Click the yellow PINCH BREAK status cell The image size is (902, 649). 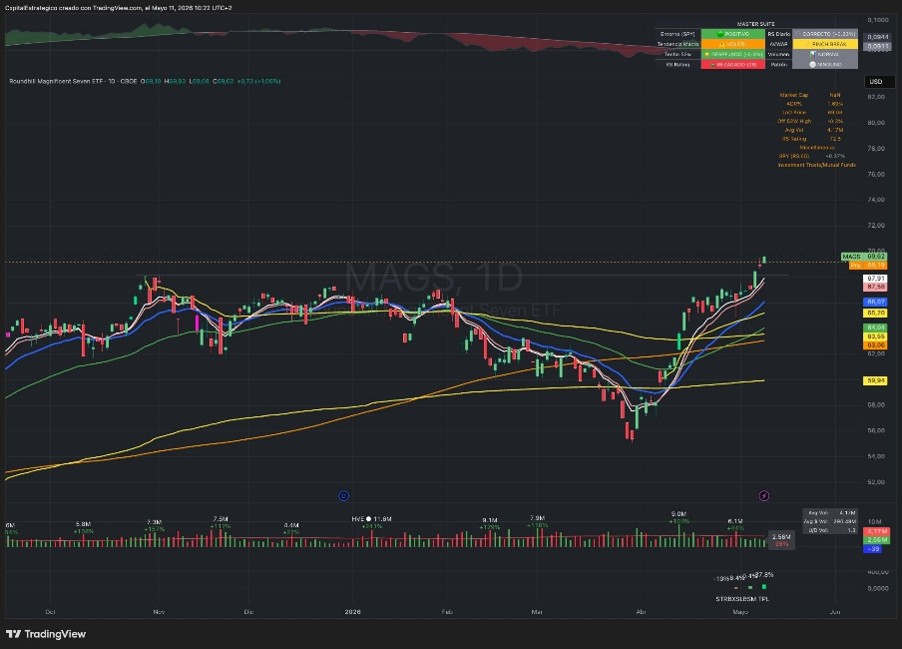point(825,44)
